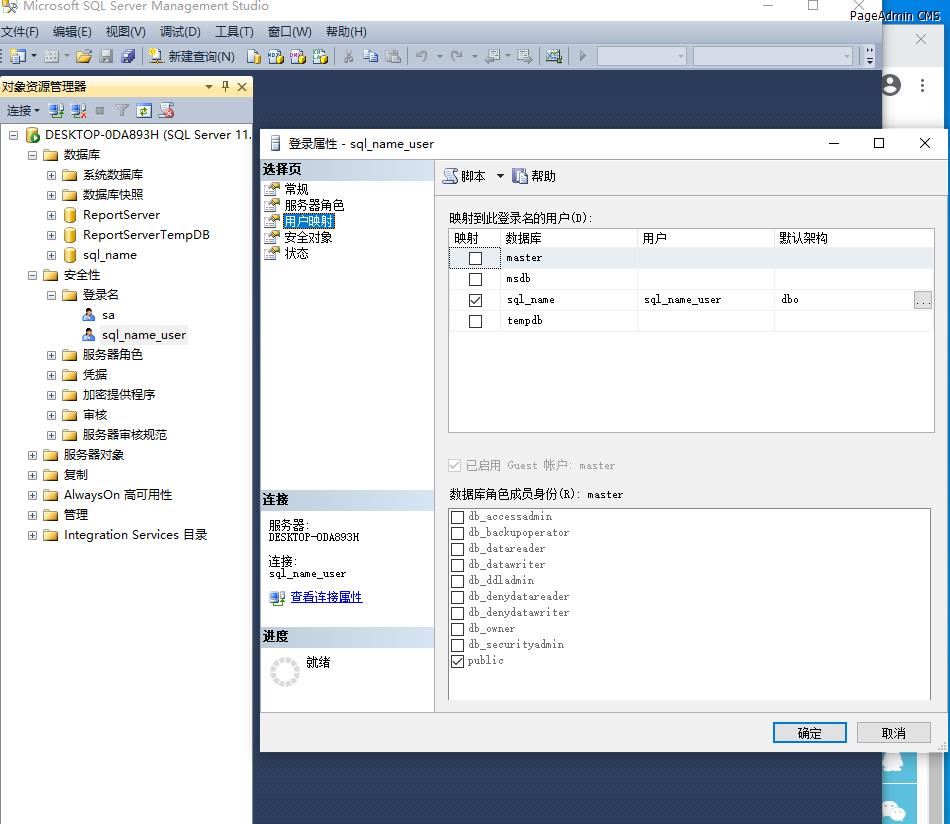The height and width of the screenshot is (824, 950).
Task: Check the tempdb database mapping checkbox
Action: click(476, 321)
